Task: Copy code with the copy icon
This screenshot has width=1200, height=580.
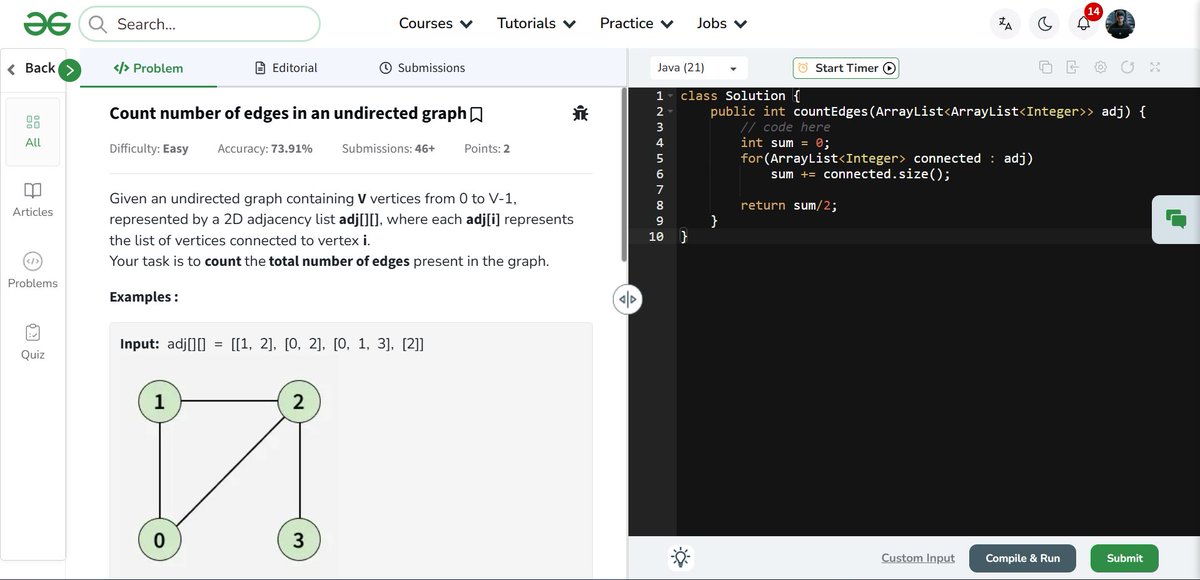Action: [1045, 65]
